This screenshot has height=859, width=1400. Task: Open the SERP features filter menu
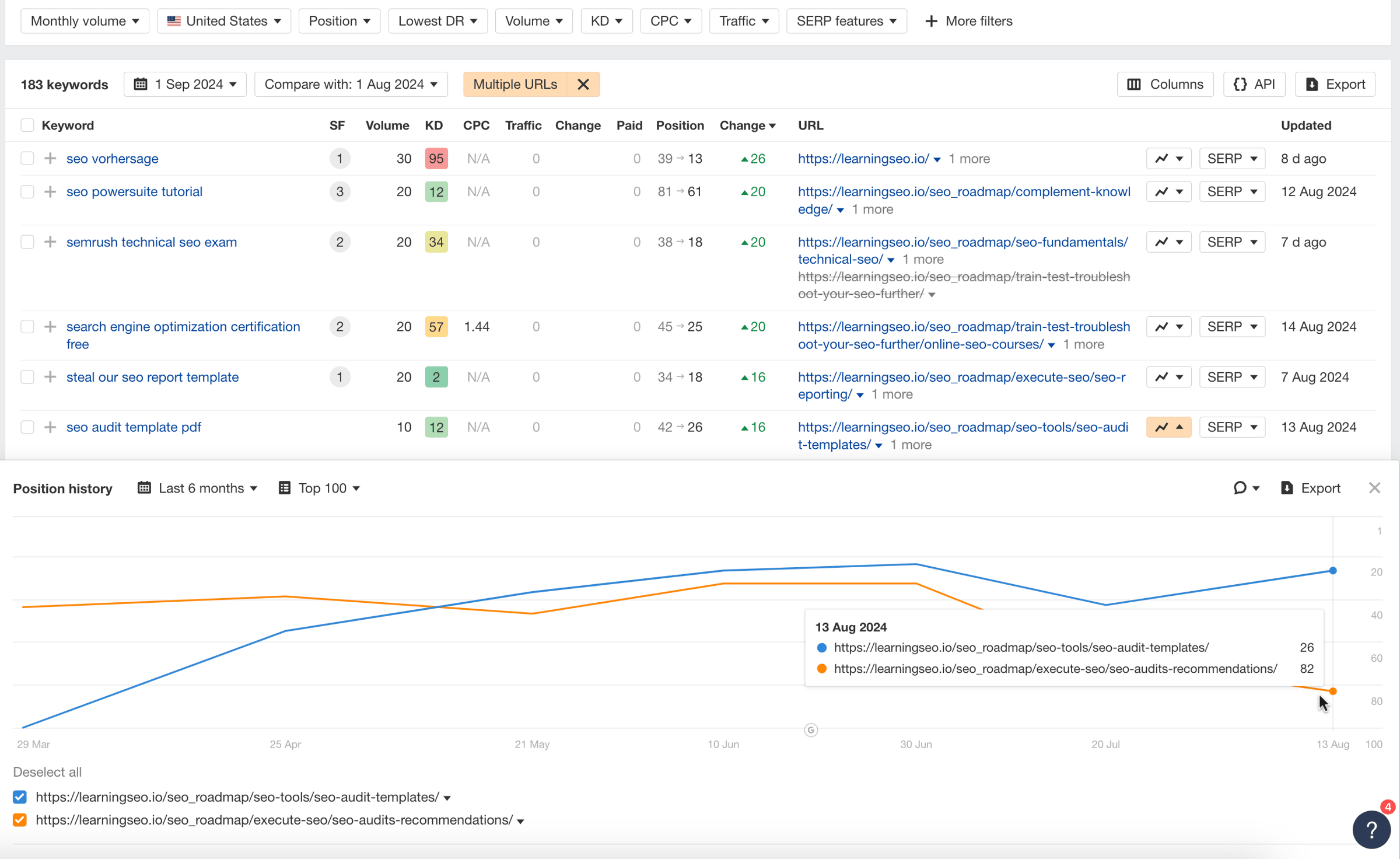[x=846, y=21]
